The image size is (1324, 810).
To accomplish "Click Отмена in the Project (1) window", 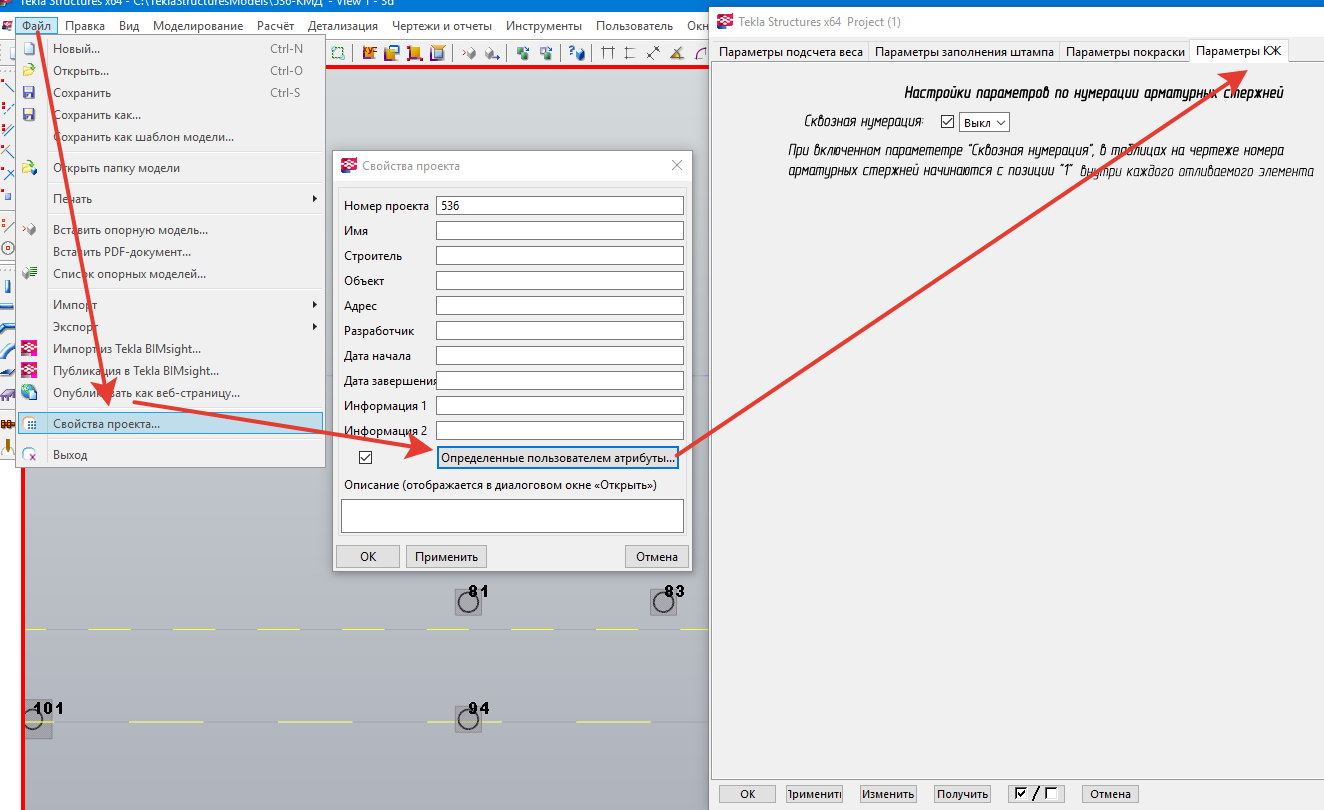I will pos(1110,794).
